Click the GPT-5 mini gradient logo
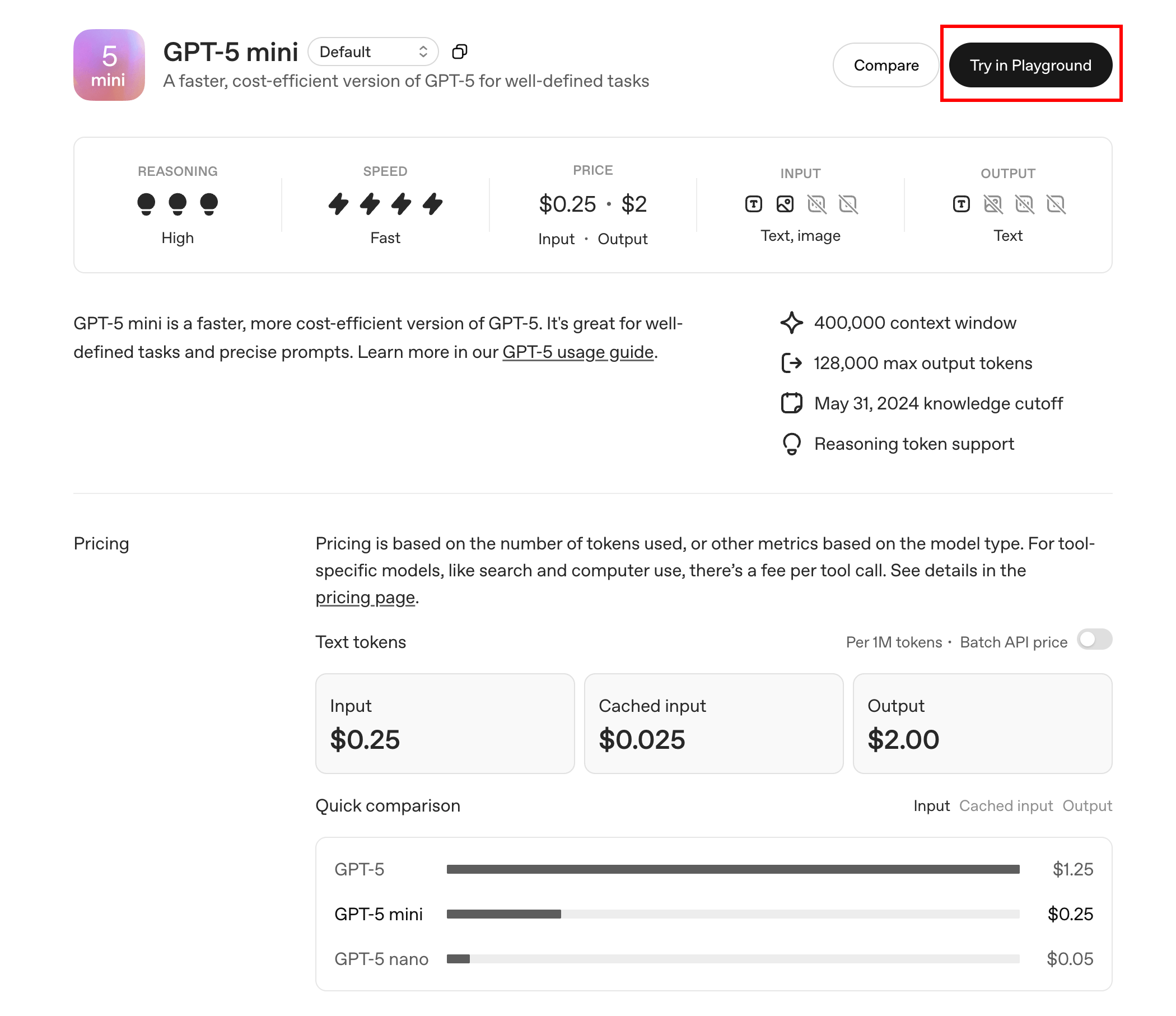The width and height of the screenshot is (1176, 1016). tap(109, 66)
